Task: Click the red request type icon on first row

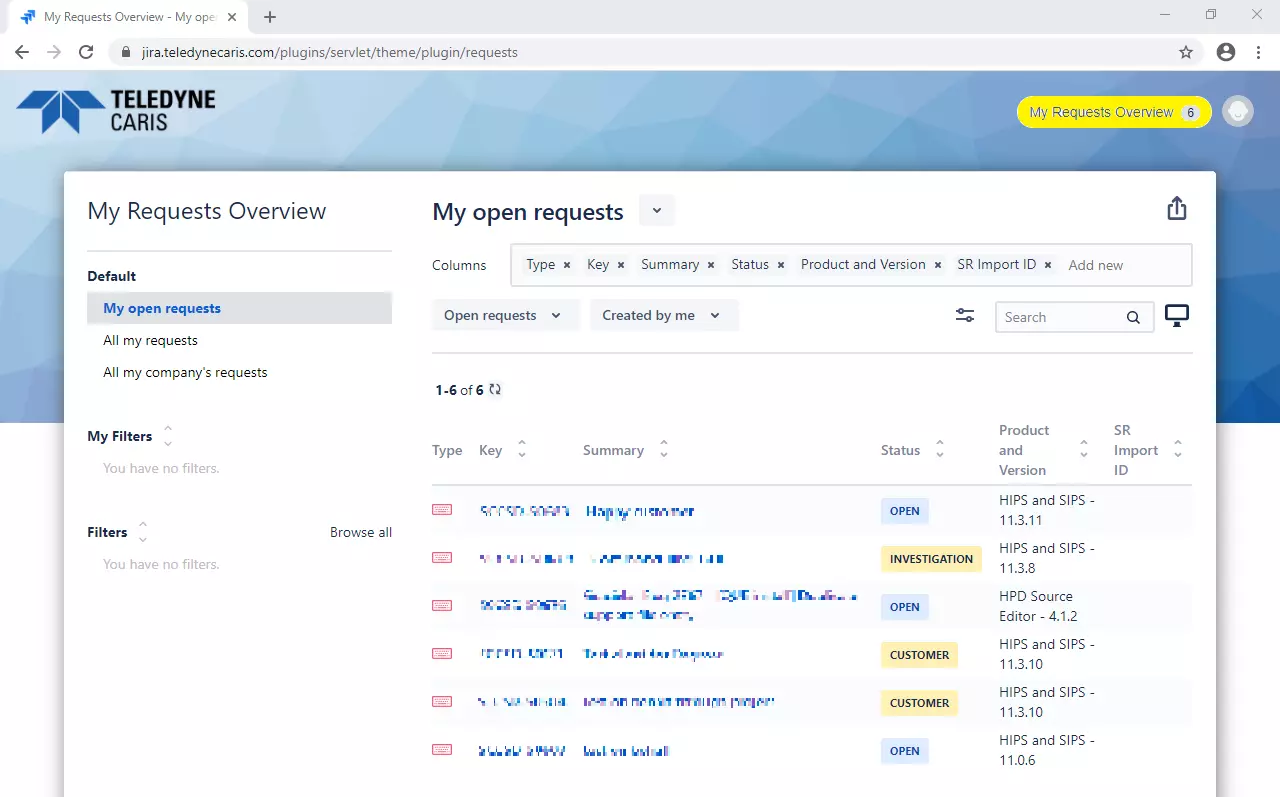Action: [441, 509]
